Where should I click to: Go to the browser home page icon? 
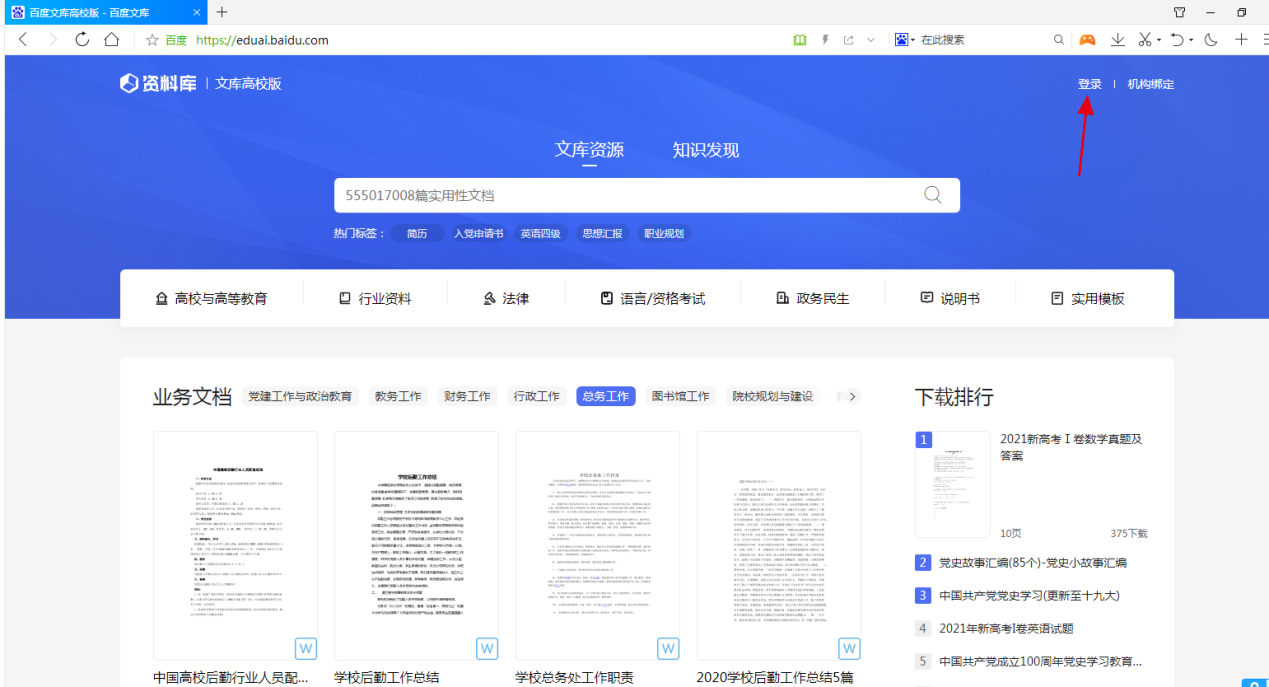click(x=112, y=40)
